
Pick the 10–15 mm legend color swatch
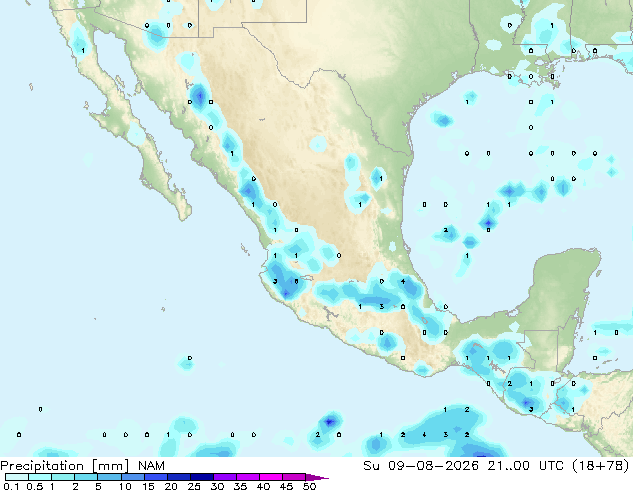[x=133, y=477]
